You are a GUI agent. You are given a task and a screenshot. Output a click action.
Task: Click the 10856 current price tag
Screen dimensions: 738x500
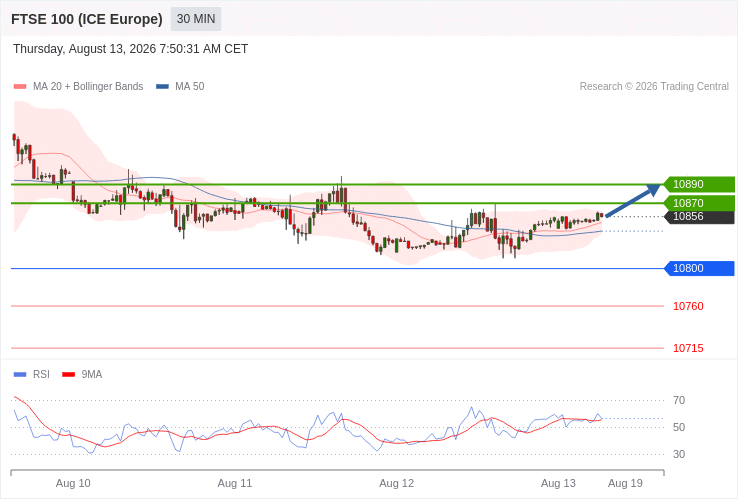(x=699, y=217)
